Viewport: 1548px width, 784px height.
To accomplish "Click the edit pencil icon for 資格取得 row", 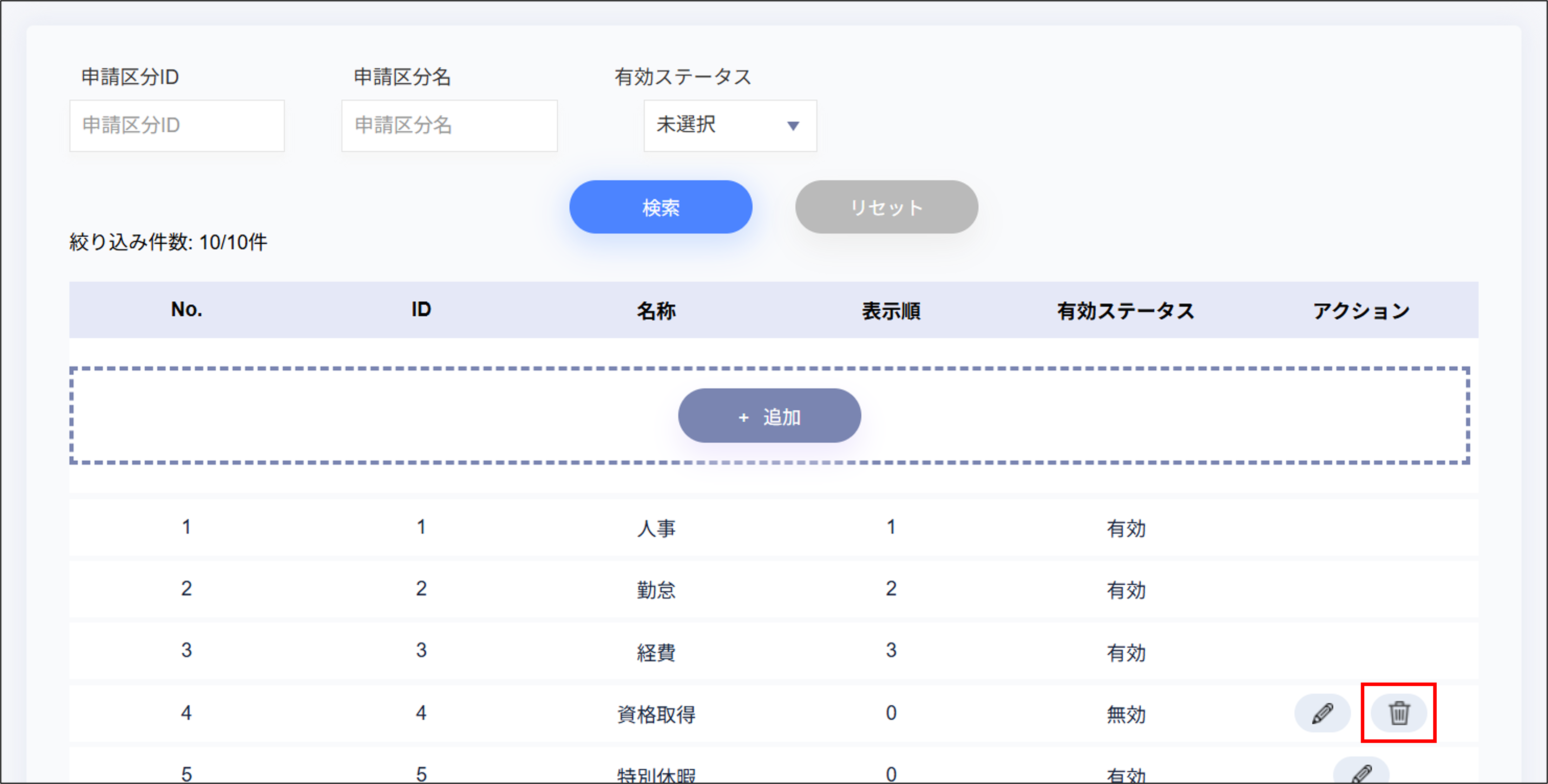I will pyautogui.click(x=1322, y=714).
